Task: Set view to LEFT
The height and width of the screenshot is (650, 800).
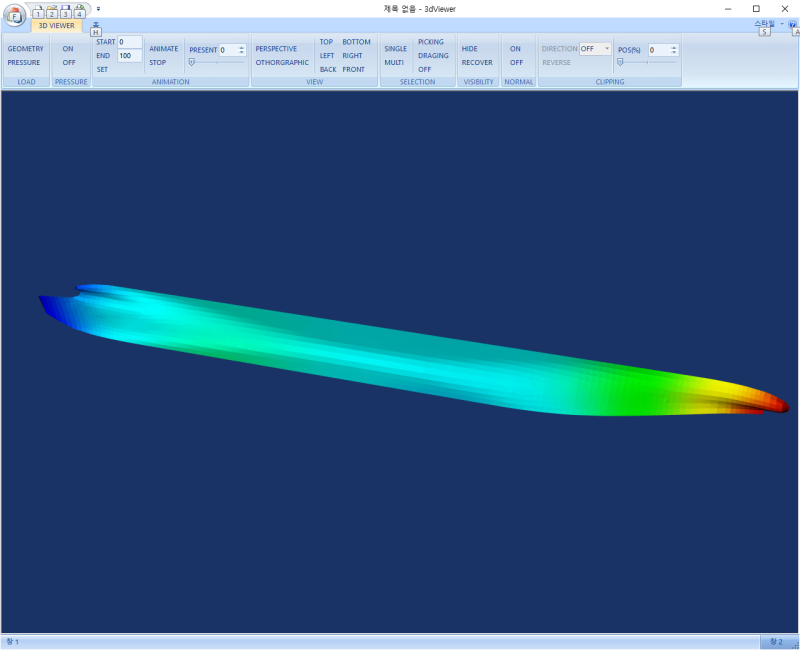Action: coord(327,56)
